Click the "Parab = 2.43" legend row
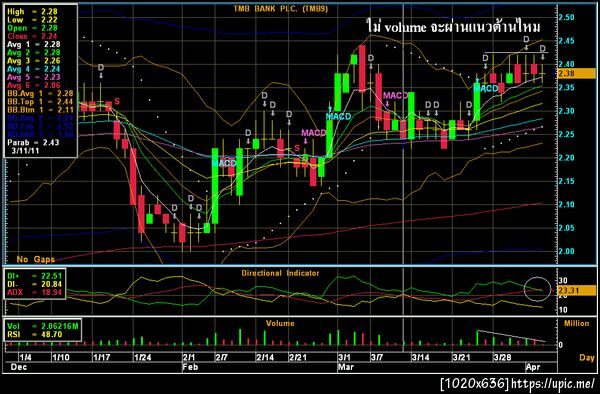 [x=33, y=142]
